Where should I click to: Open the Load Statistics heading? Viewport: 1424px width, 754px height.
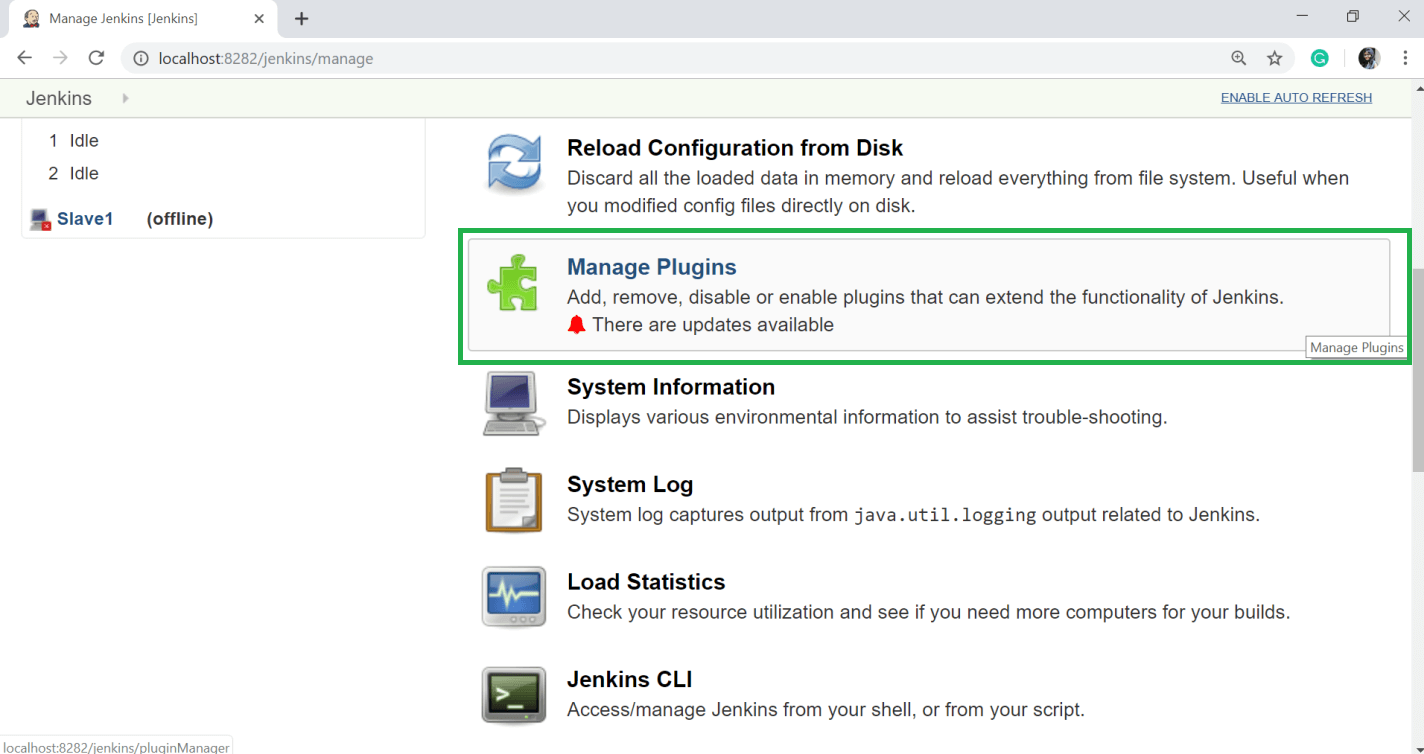point(646,582)
